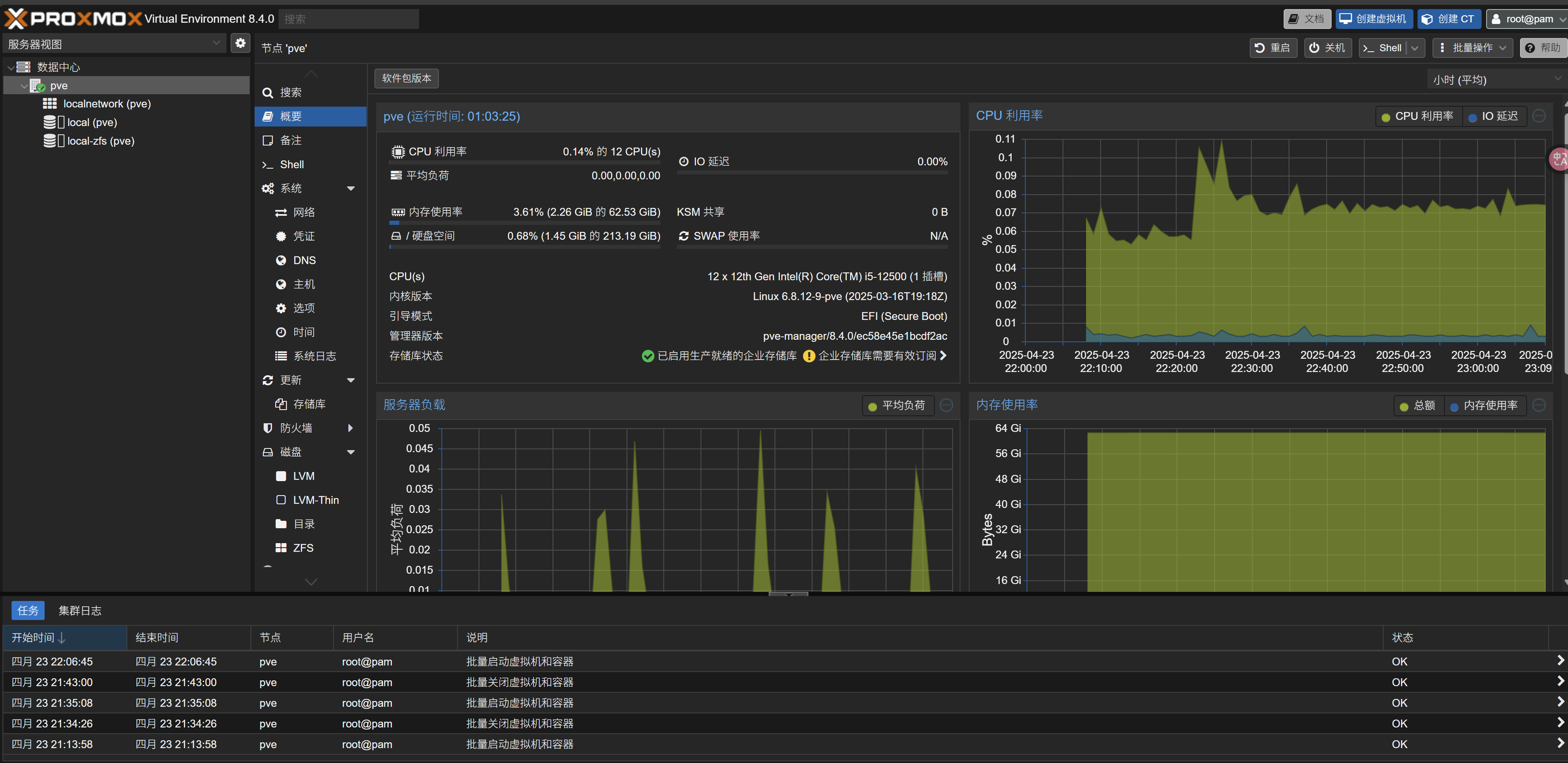The image size is (1568, 763).
Task: Open 搜索 search menu item
Action: tap(310, 93)
